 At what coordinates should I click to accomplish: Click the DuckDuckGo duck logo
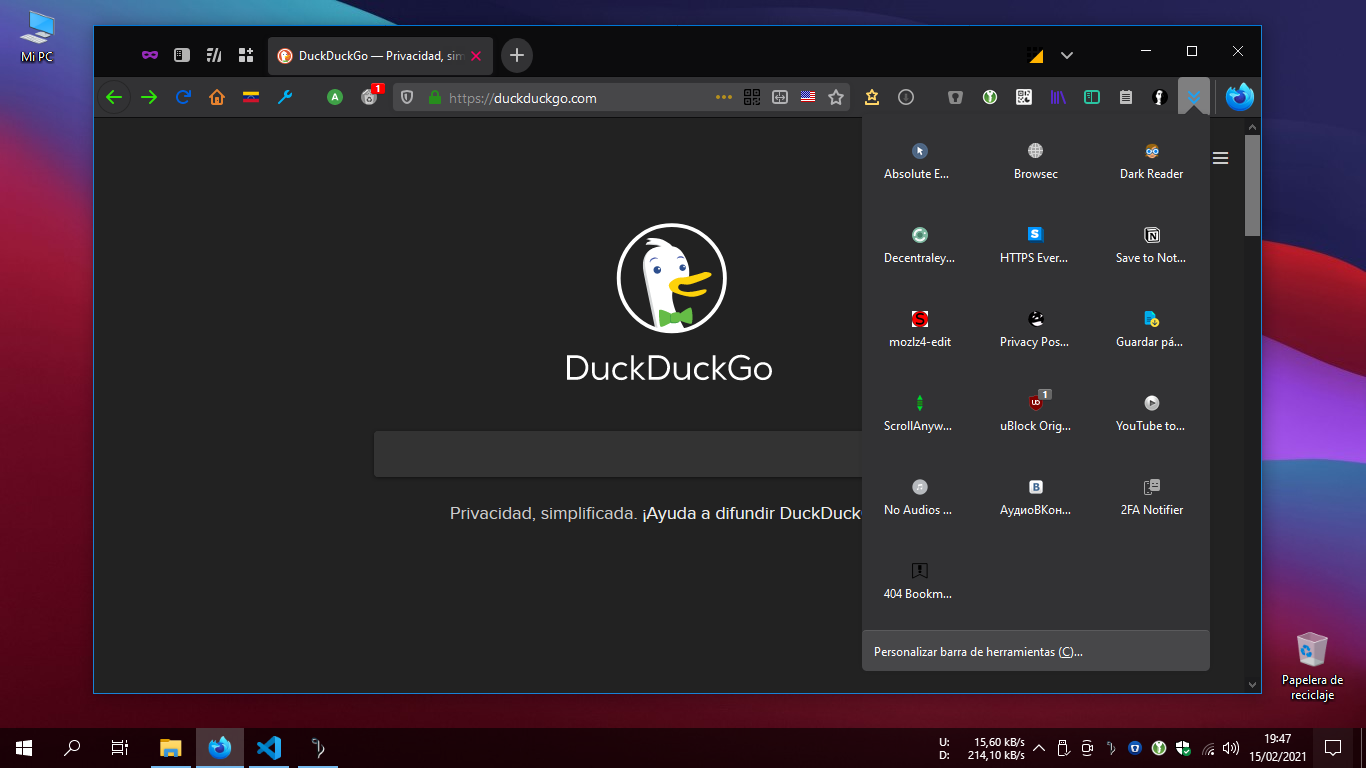tap(670, 278)
